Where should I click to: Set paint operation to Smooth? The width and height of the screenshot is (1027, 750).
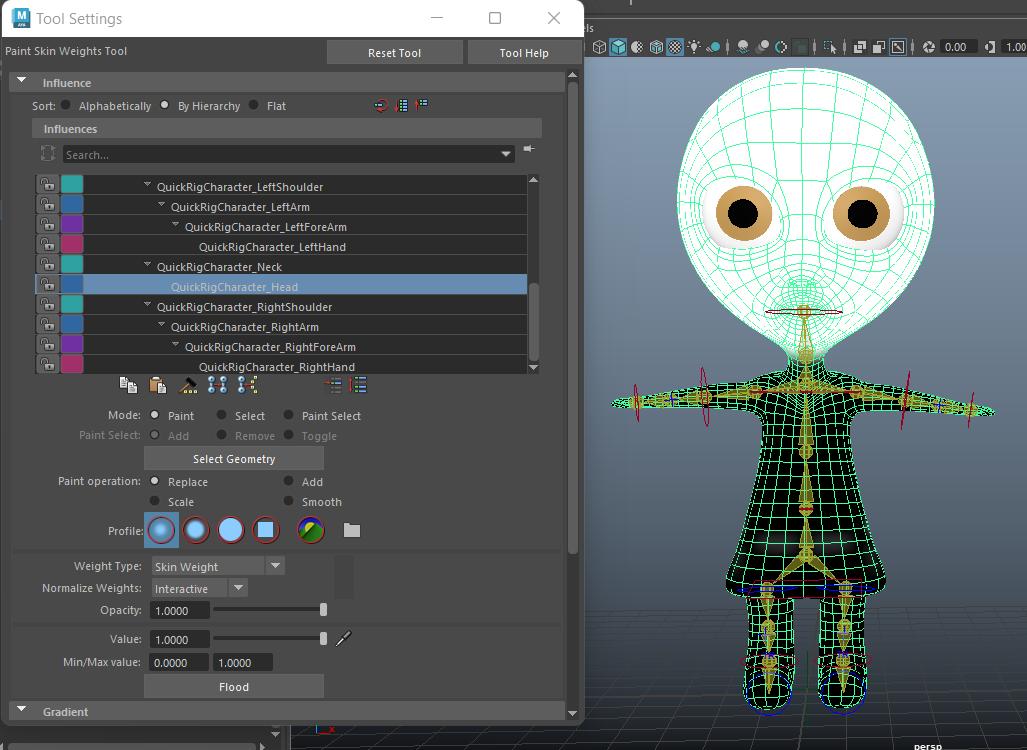(289, 501)
